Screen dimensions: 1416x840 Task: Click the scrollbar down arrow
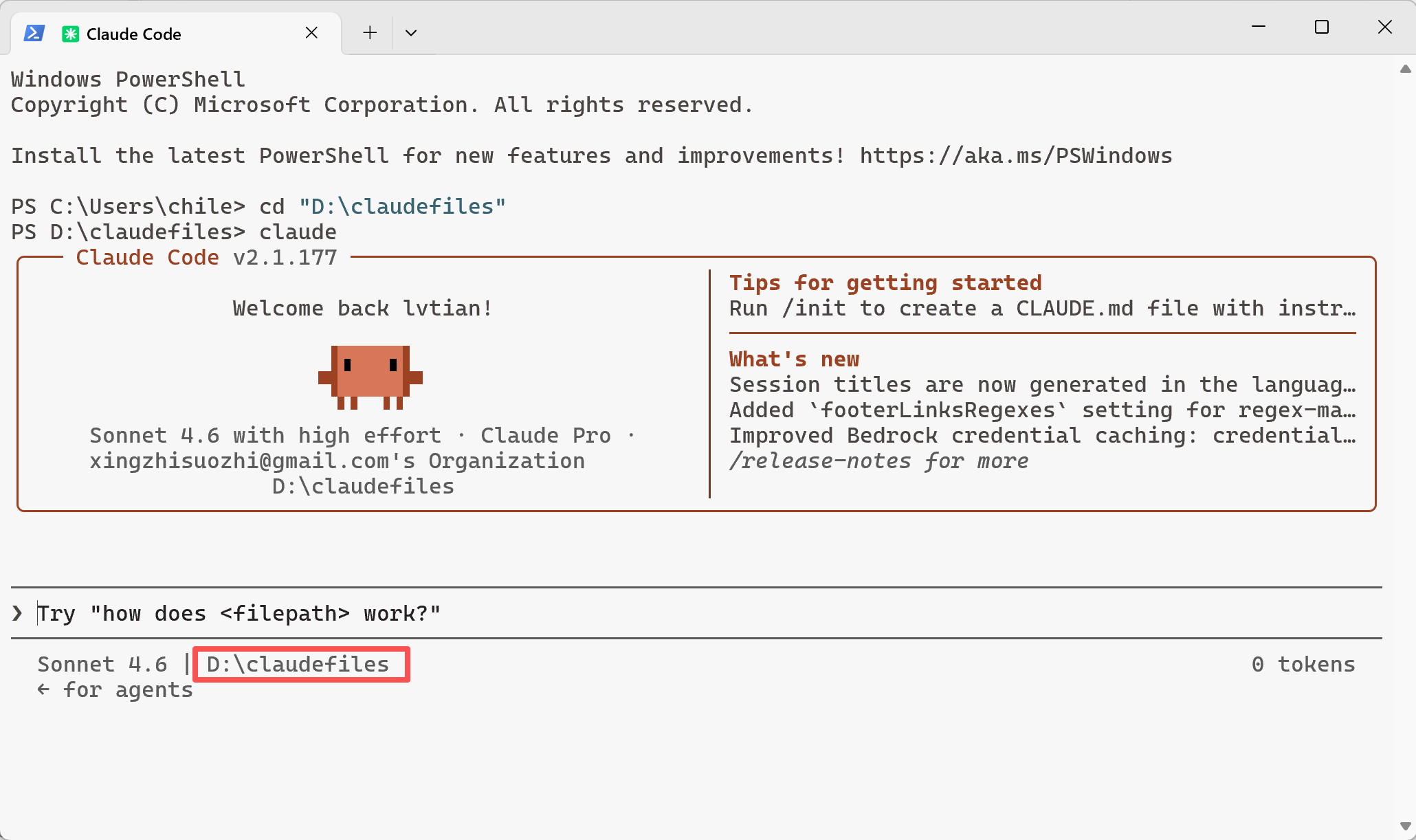tap(1406, 826)
